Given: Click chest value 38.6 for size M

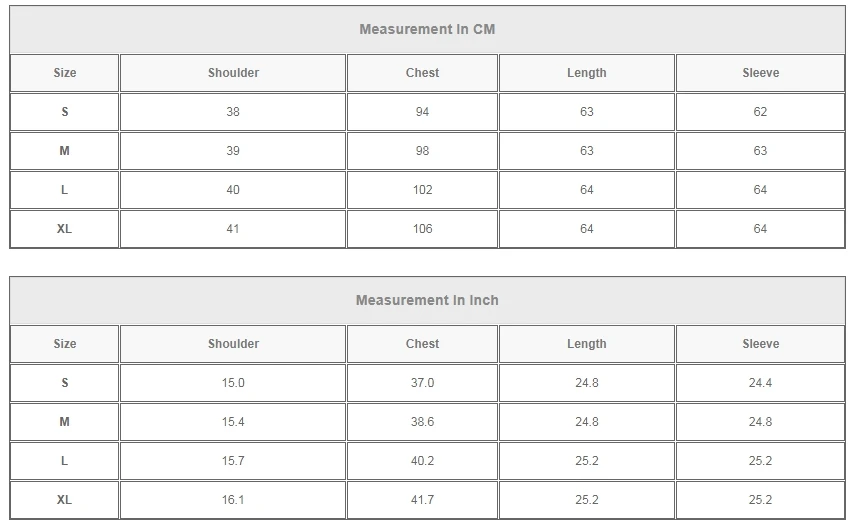Looking at the screenshot, I should 422,422.
